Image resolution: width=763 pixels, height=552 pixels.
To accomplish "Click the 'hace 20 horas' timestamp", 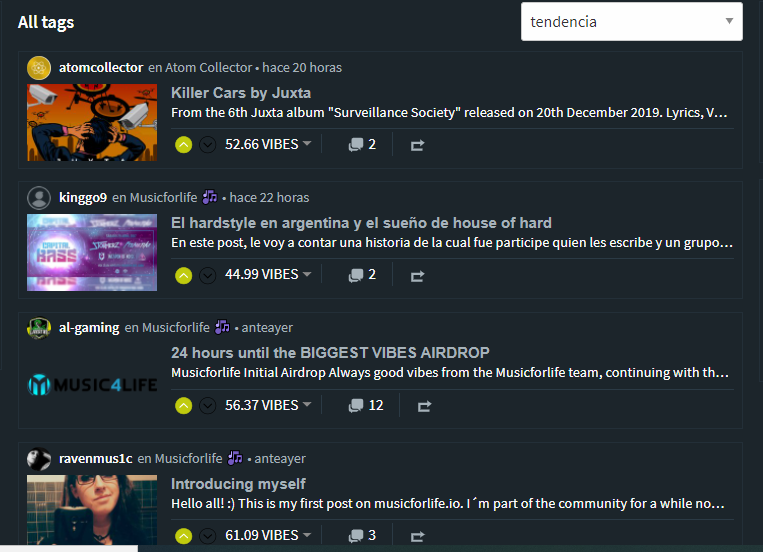I will click(302, 68).
